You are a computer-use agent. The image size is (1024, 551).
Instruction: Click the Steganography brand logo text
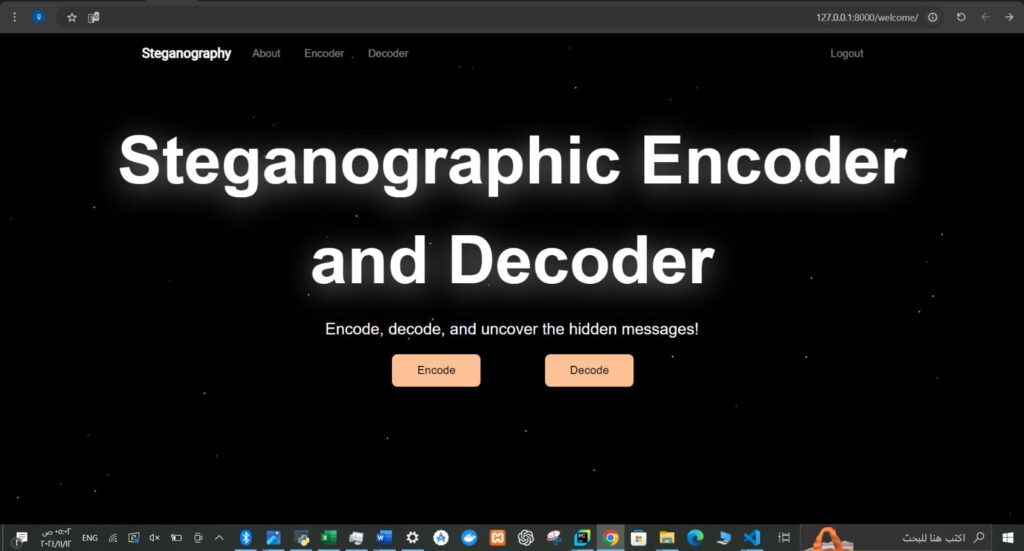pyautogui.click(x=186, y=53)
